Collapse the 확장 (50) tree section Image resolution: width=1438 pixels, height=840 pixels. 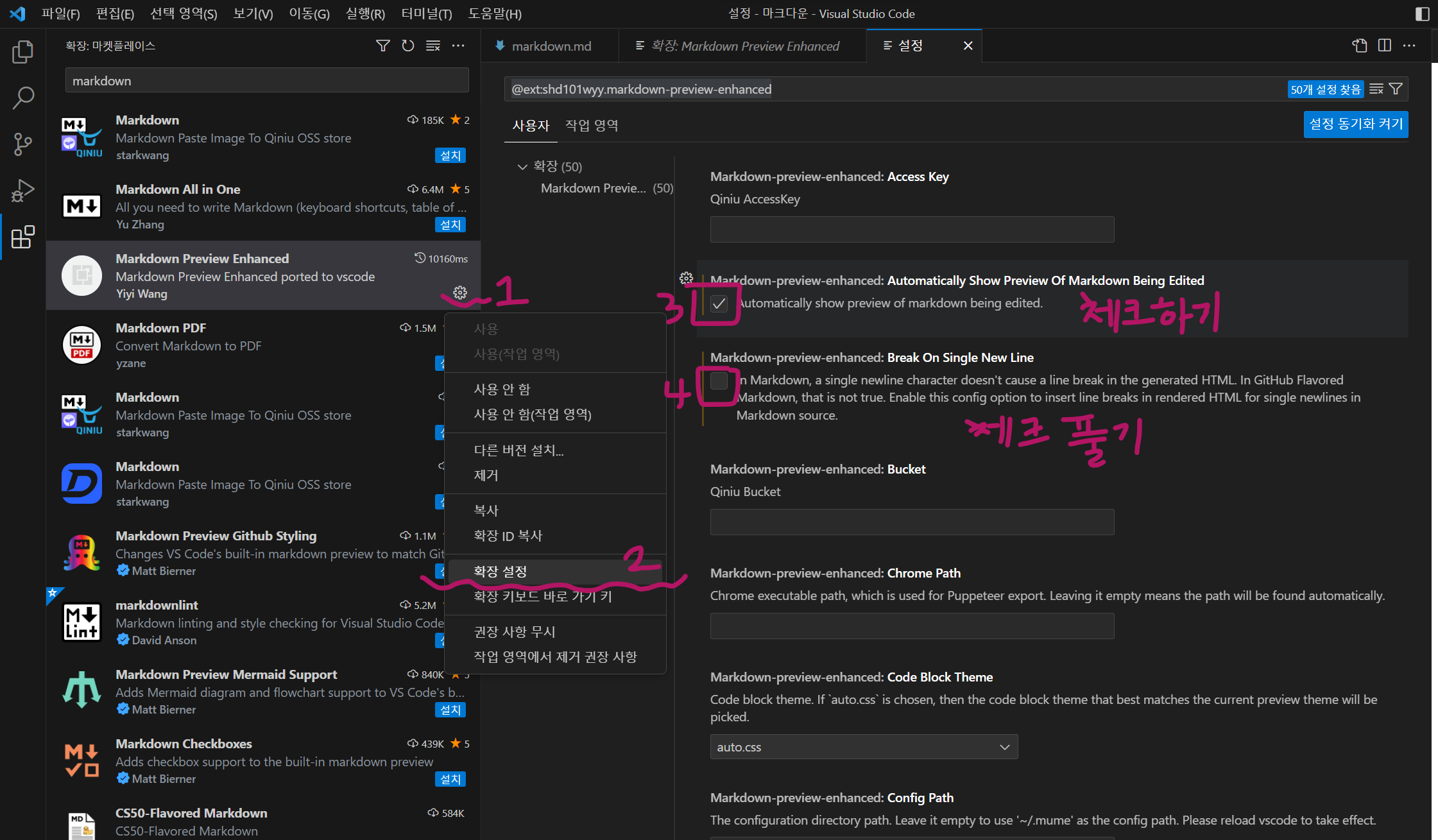tap(522, 167)
